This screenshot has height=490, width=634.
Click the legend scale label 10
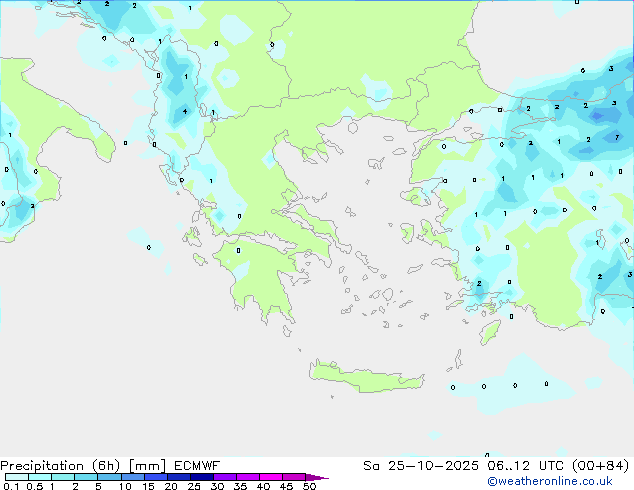pyautogui.click(x=125, y=486)
